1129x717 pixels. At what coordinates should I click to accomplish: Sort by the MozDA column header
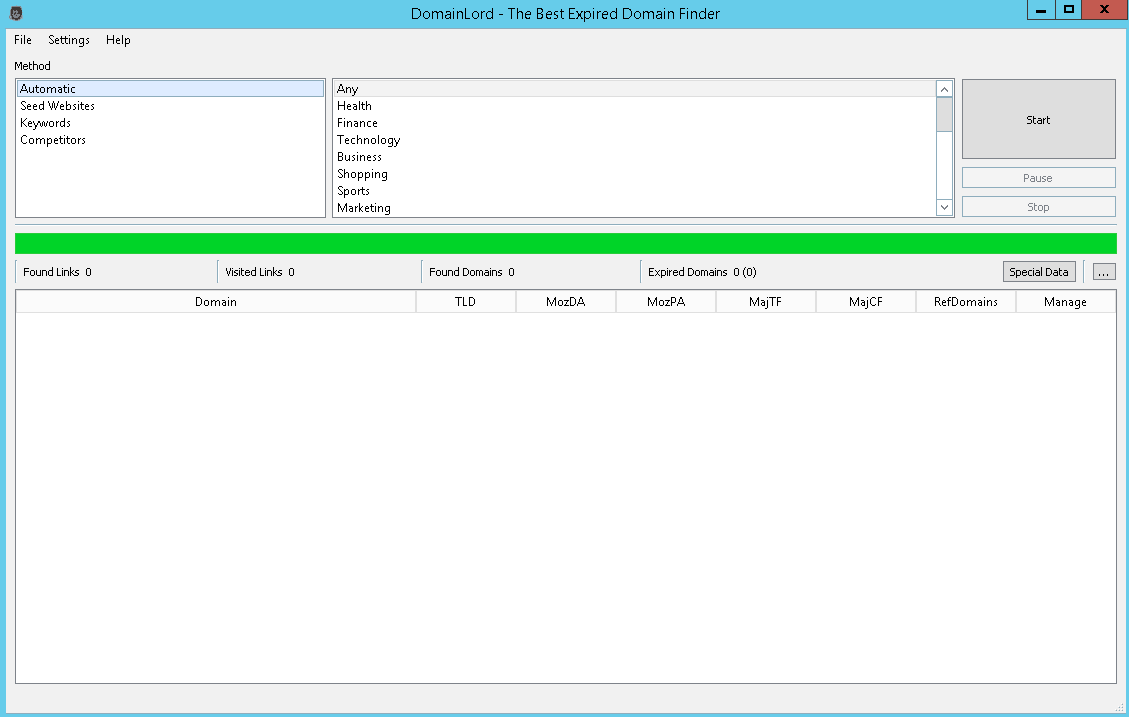566,302
